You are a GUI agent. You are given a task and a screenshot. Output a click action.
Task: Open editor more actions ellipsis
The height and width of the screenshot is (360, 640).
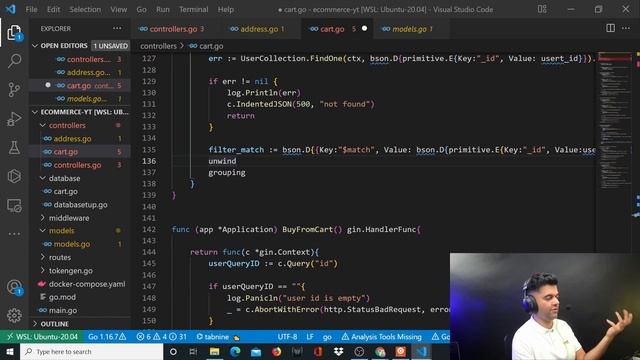click(x=626, y=28)
